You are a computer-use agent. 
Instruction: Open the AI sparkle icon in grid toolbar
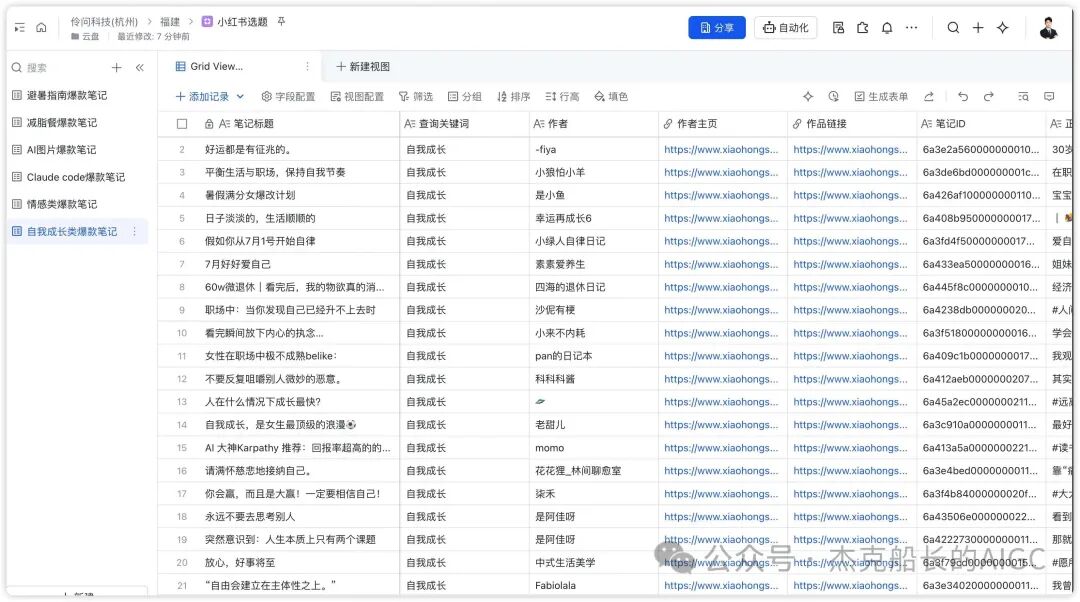[x=808, y=96]
